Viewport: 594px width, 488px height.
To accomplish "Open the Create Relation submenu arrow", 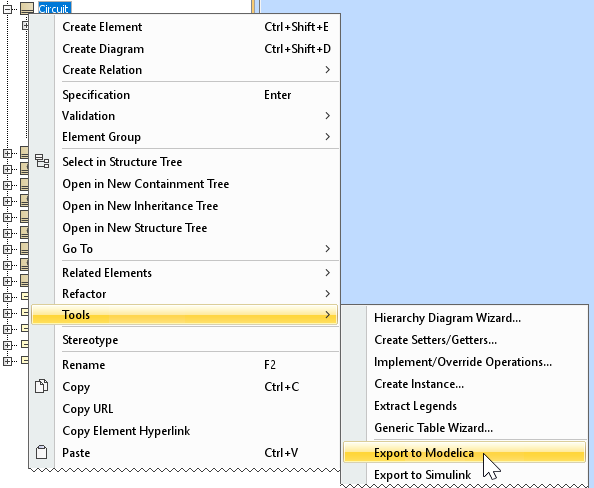I will [328, 70].
